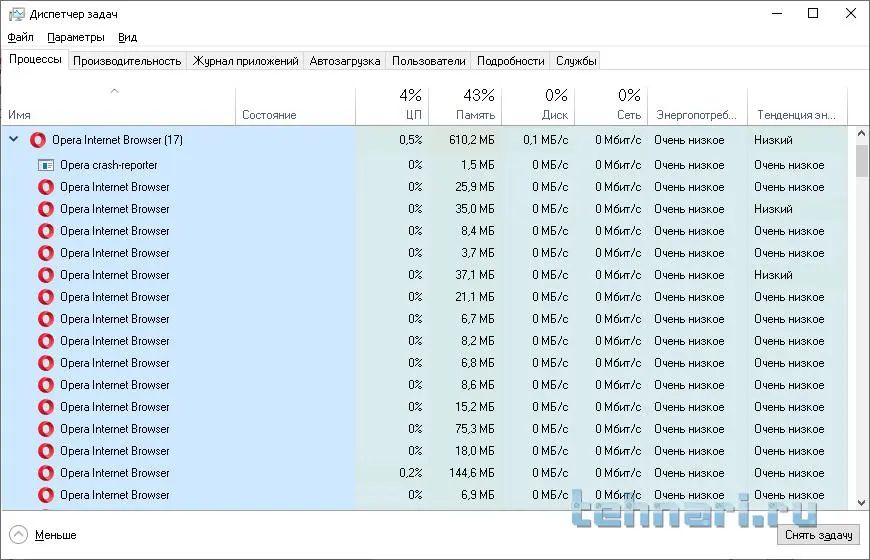Viewport: 870px width, 560px height.
Task: Open the Файл menu
Action: 20,37
